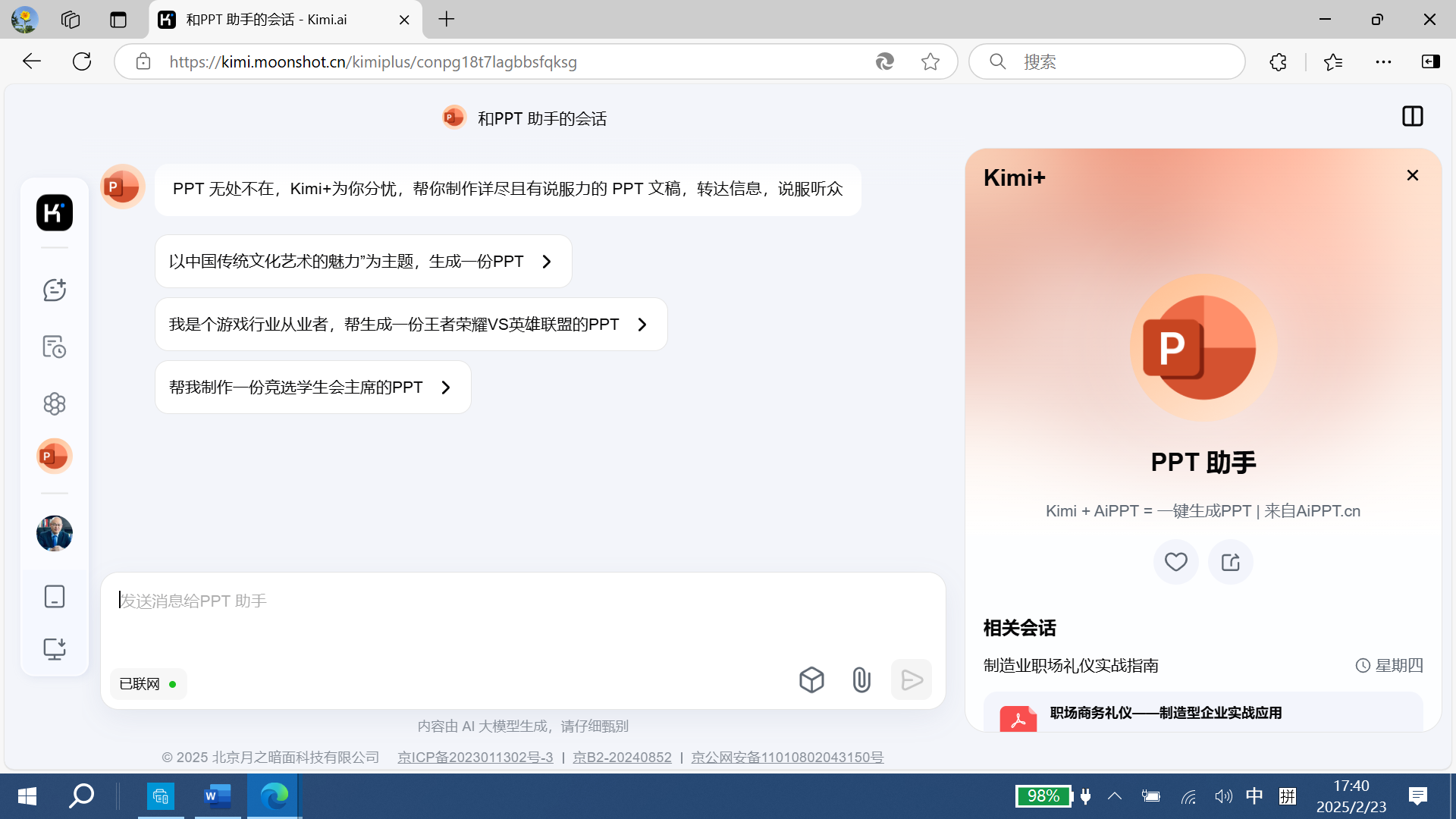
Task: Open the 京公网安备11010802043150号 link
Action: (787, 758)
